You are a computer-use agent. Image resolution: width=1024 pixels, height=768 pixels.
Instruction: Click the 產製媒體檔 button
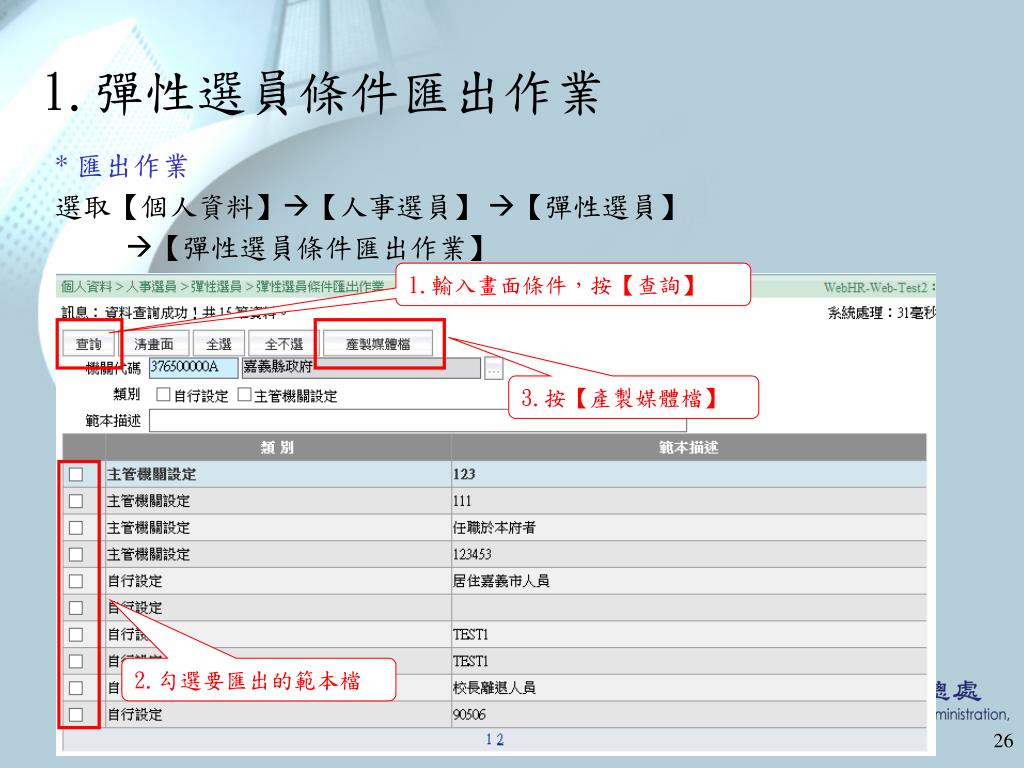tap(377, 344)
